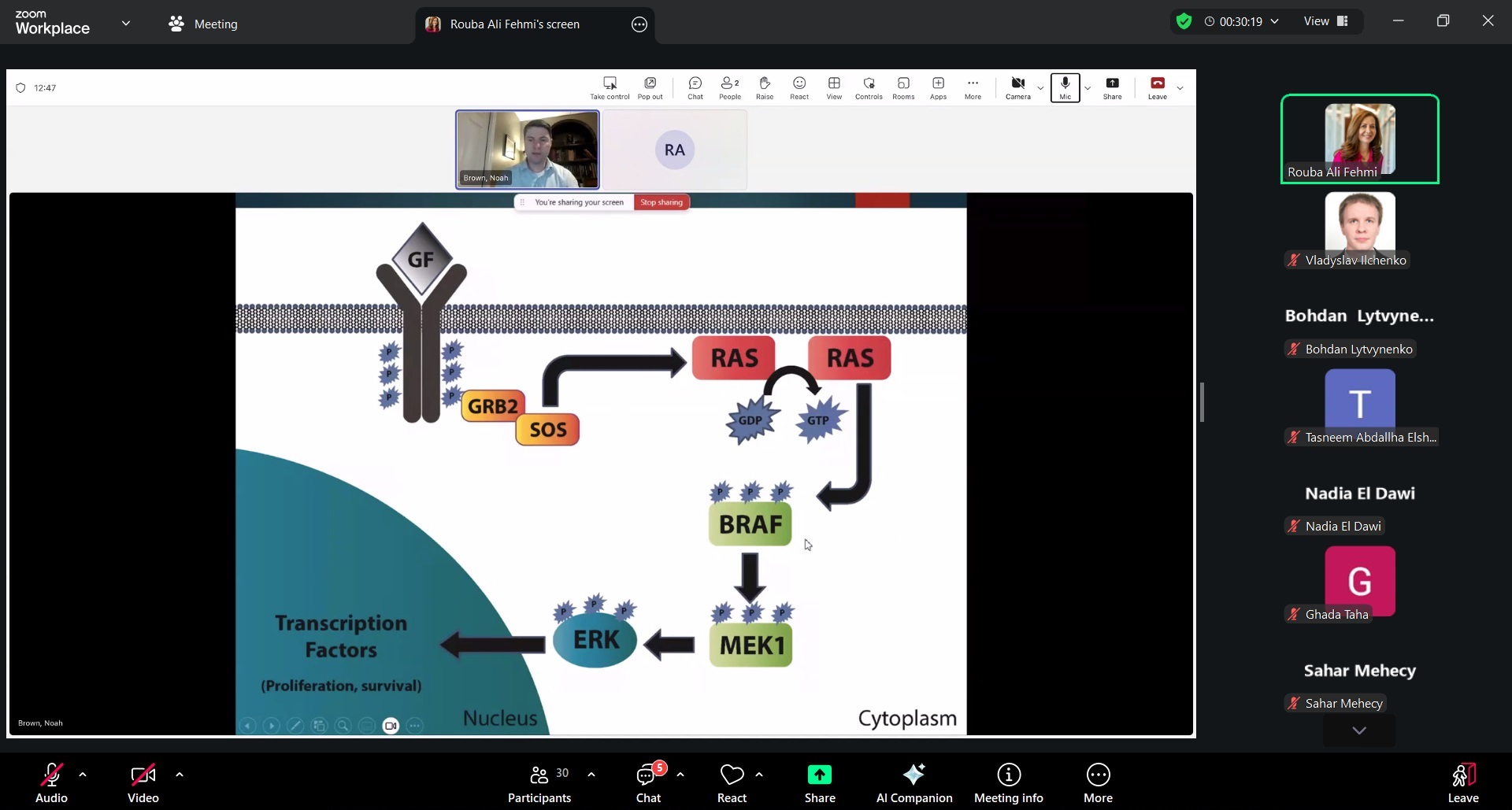Screen dimensions: 1512x810
Task: Open the View layout menu
Action: pos(1326,21)
